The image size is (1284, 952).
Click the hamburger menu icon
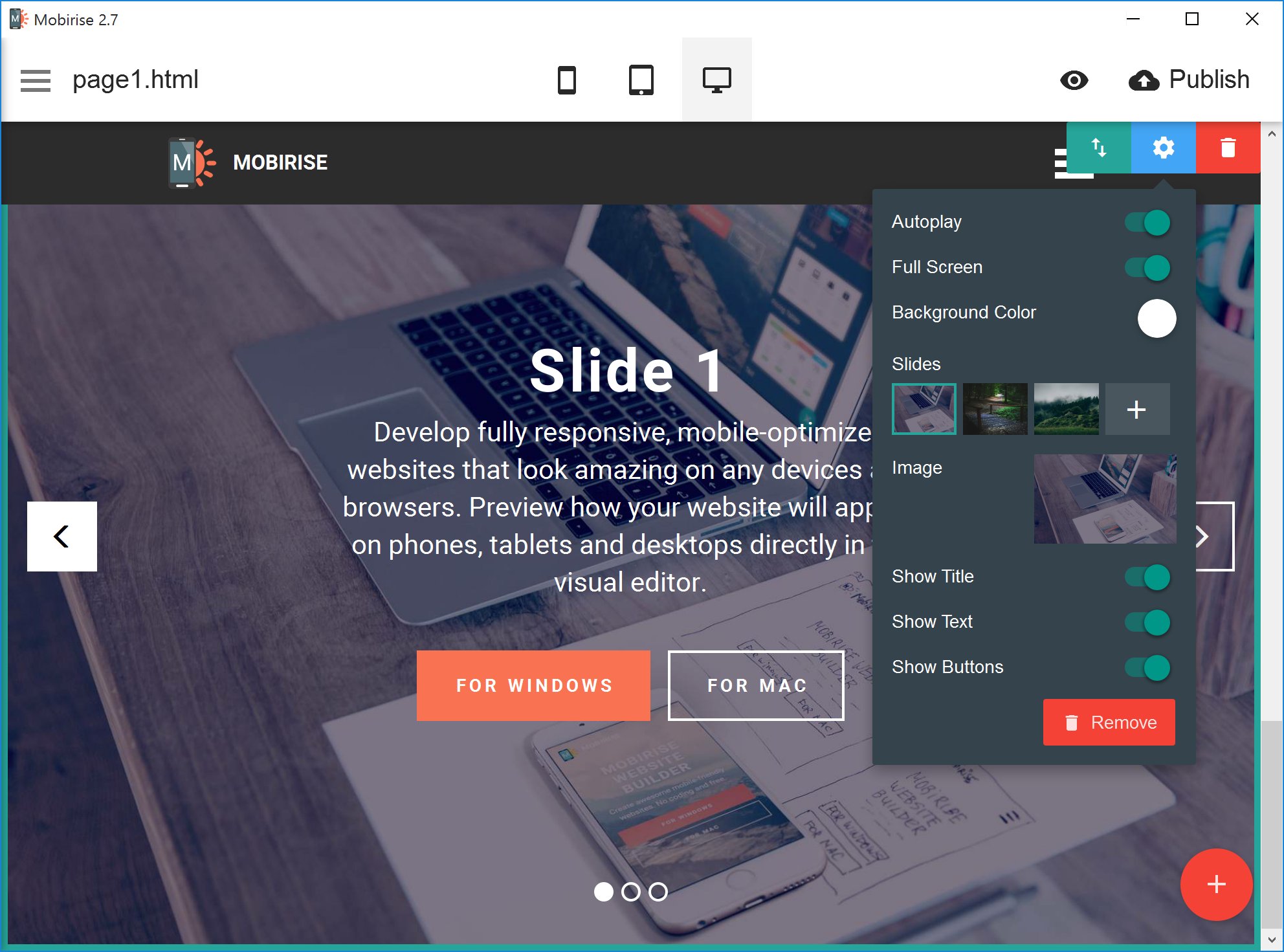click(36, 79)
